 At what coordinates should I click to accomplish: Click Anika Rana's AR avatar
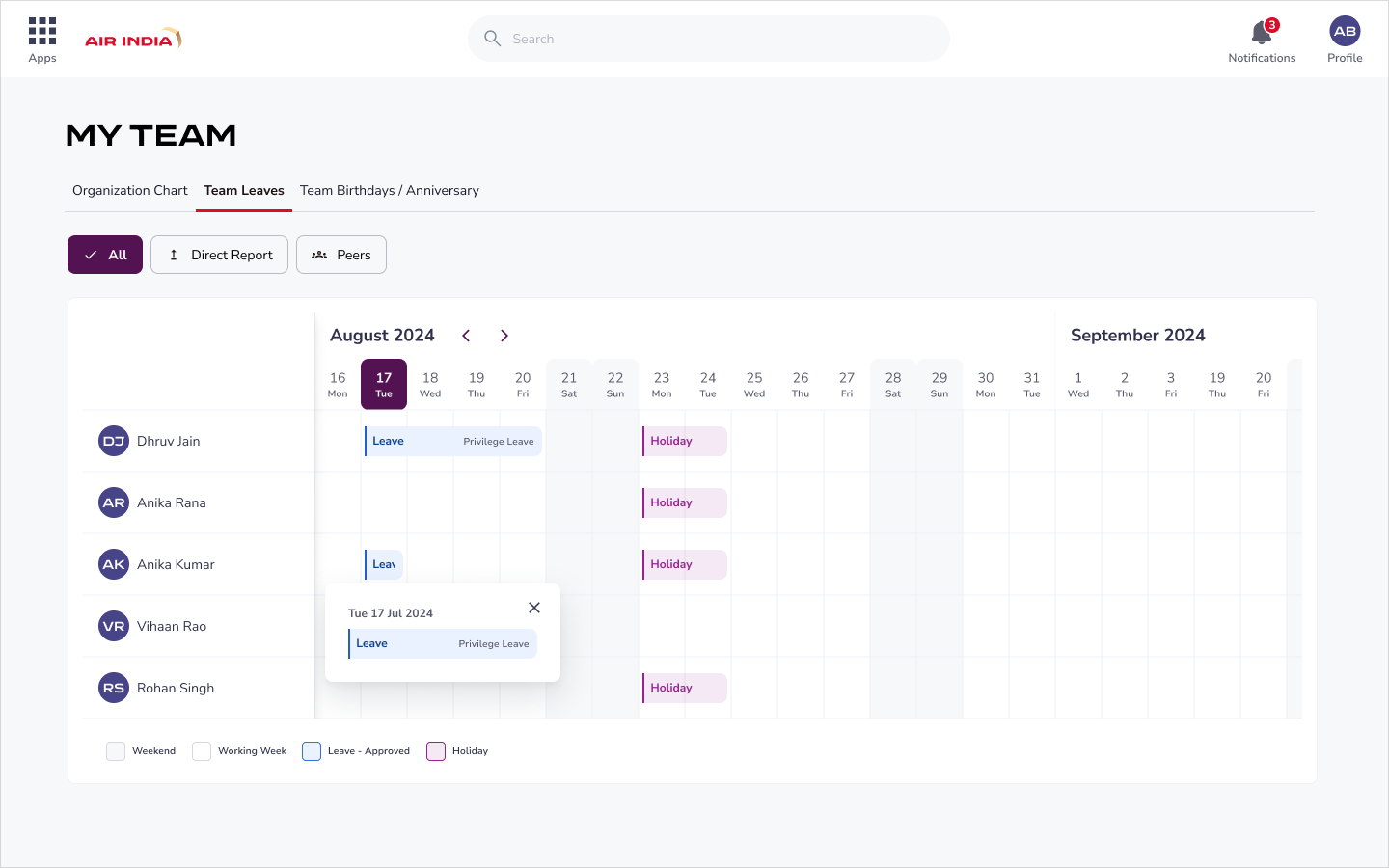pyautogui.click(x=114, y=502)
